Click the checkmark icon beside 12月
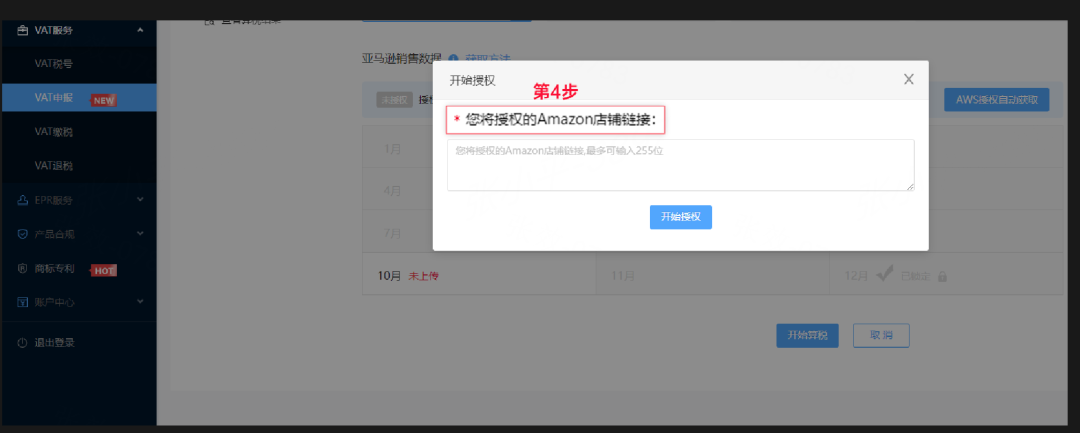The image size is (1080, 433). coord(884,275)
